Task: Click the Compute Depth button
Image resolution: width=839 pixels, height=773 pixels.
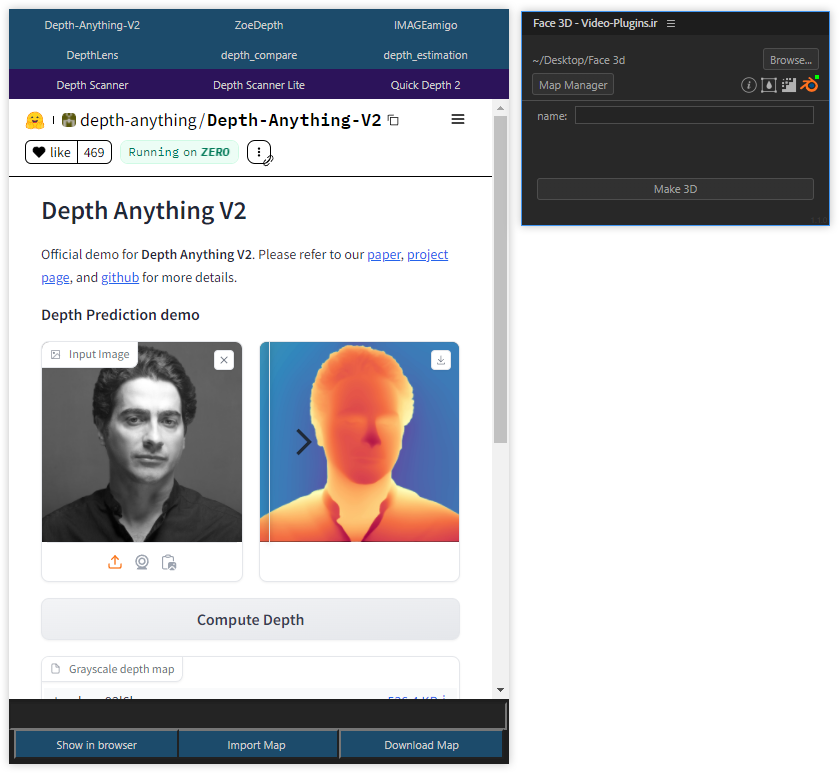Action: (250, 619)
